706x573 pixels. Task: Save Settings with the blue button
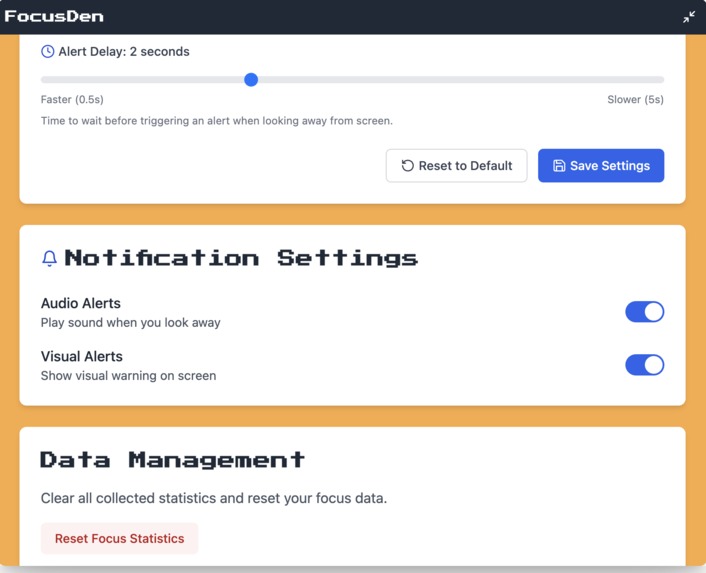601,166
